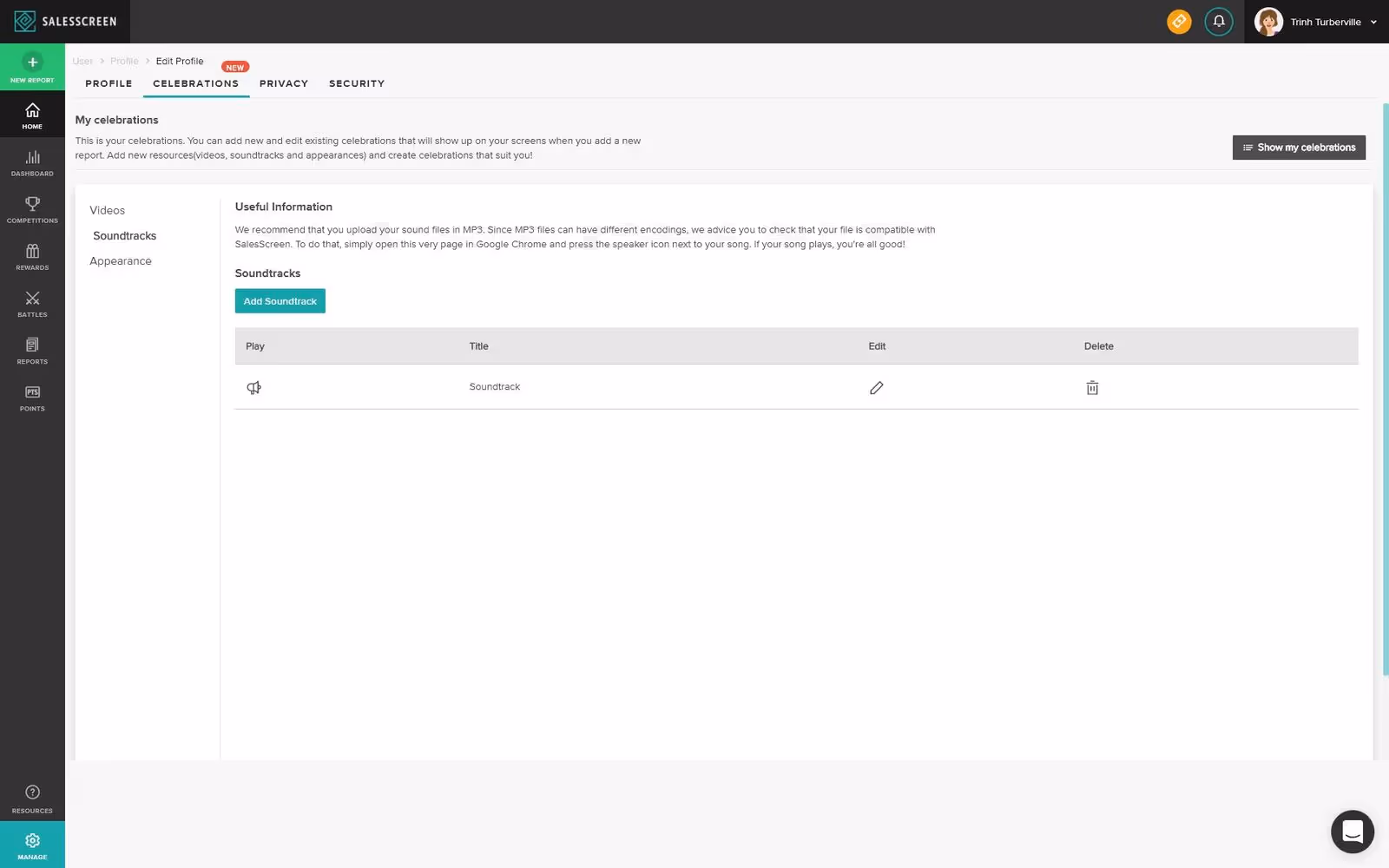Click Show my celebrations button
Viewport: 1389px width, 868px height.
pos(1299,148)
